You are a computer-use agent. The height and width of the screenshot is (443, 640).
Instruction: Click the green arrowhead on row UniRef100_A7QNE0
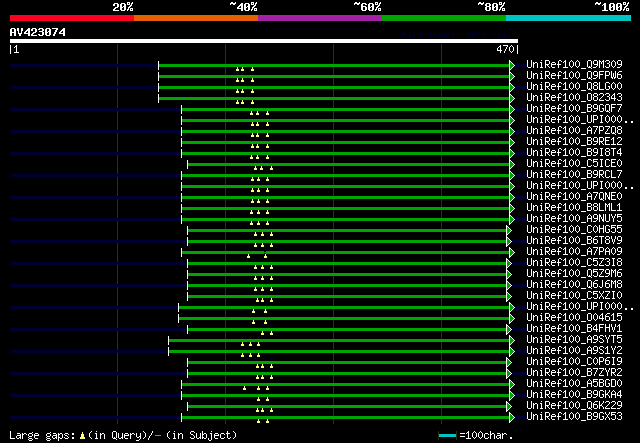click(x=512, y=197)
